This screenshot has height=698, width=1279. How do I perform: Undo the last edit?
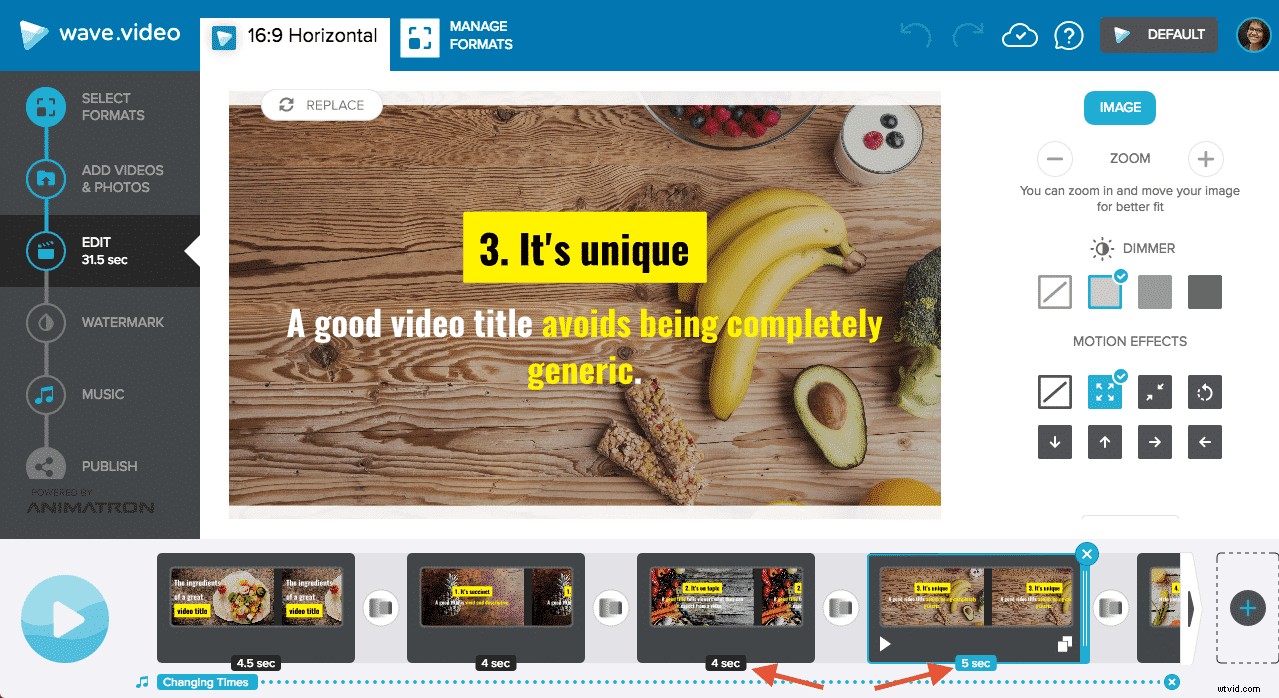click(x=913, y=34)
